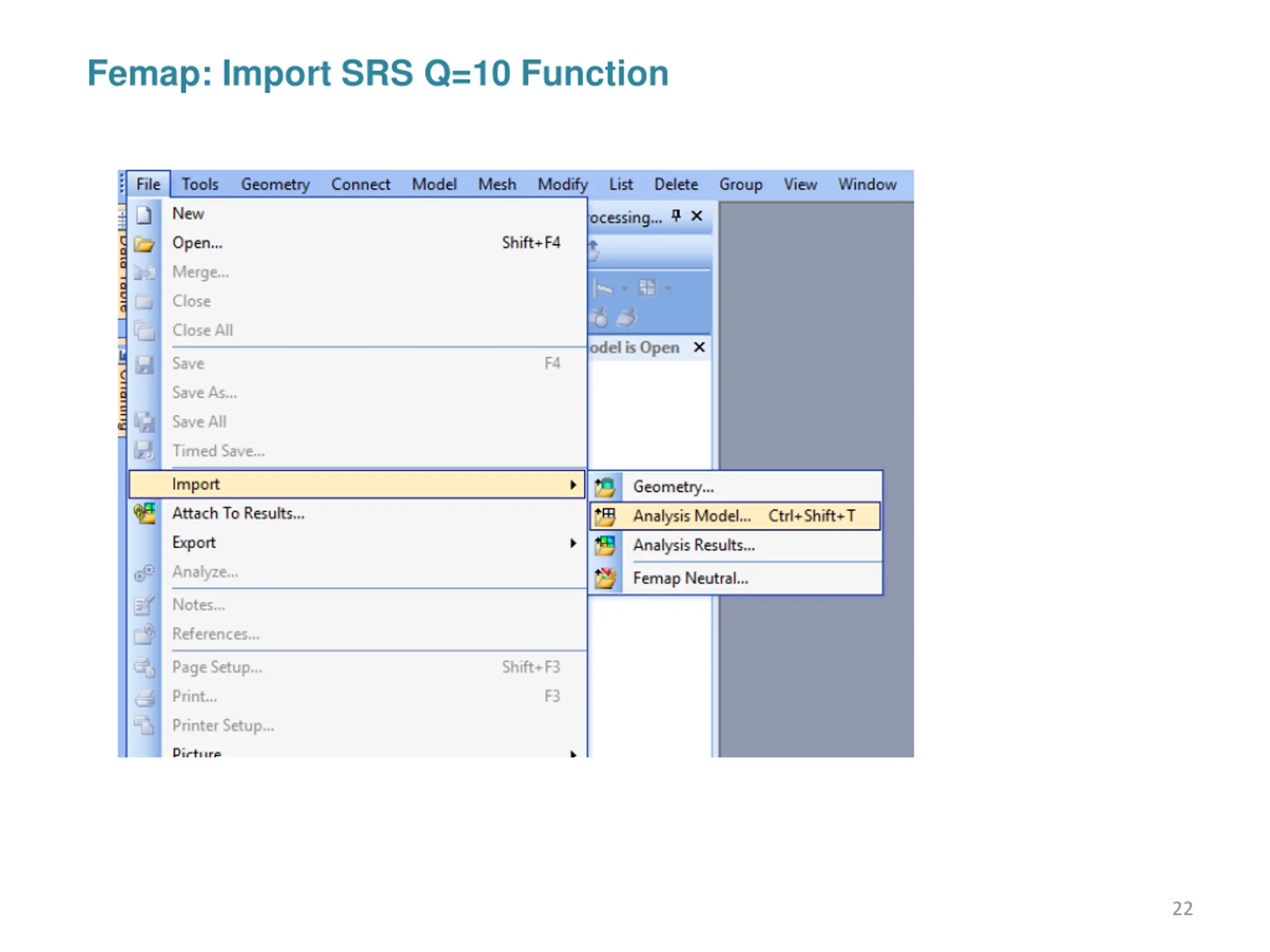Click the Attach To Results icon
Screen dimensions: 1270x952
pyautogui.click(x=145, y=513)
